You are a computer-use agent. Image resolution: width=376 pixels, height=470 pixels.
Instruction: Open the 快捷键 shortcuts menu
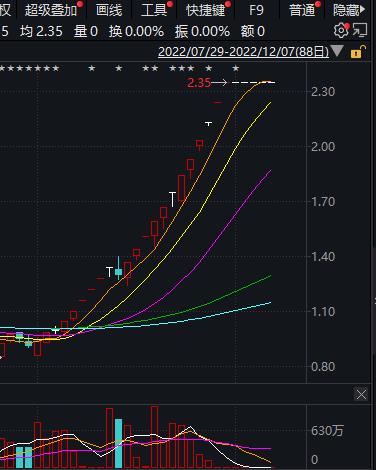206,10
